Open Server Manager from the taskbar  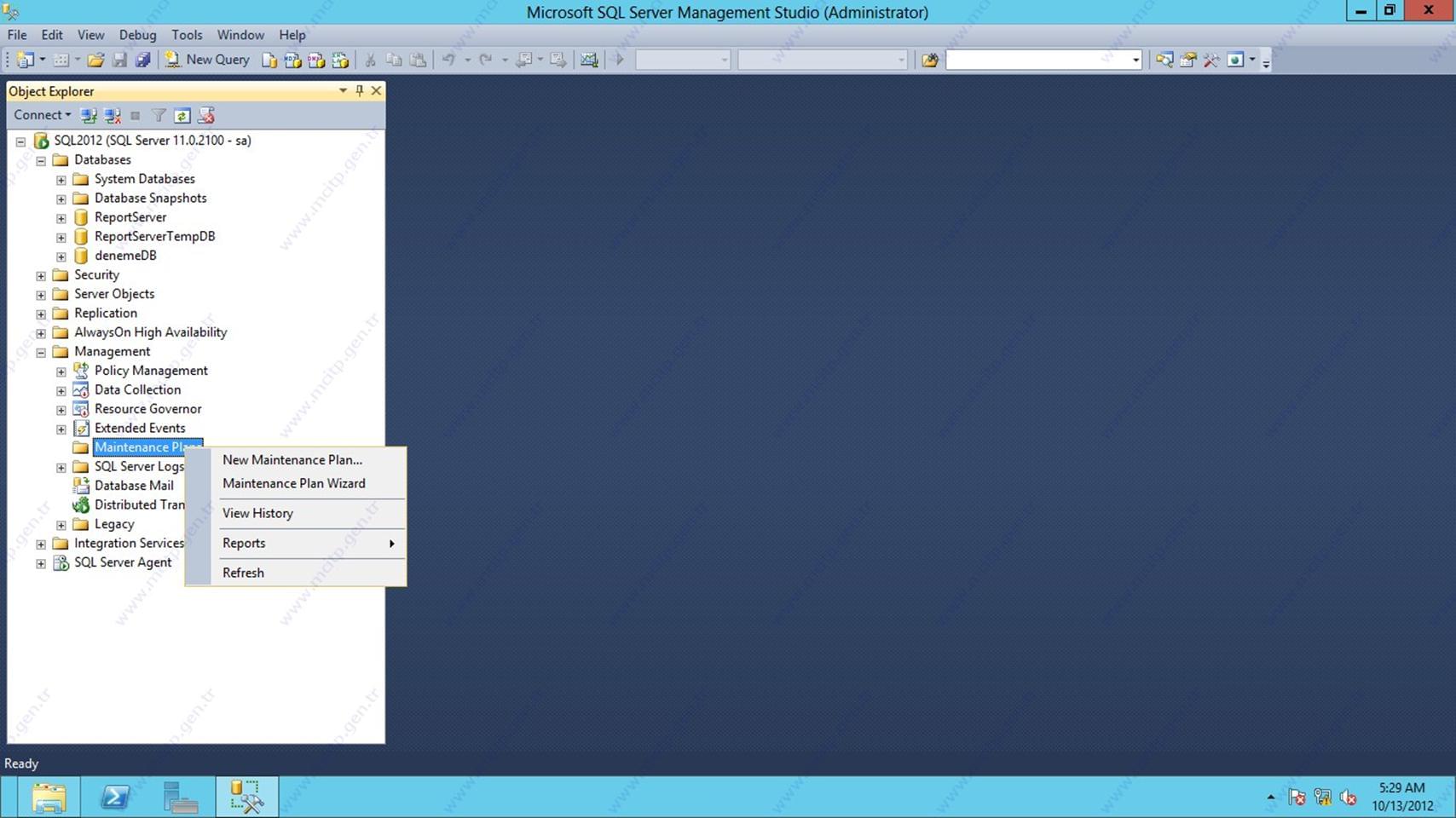point(181,798)
